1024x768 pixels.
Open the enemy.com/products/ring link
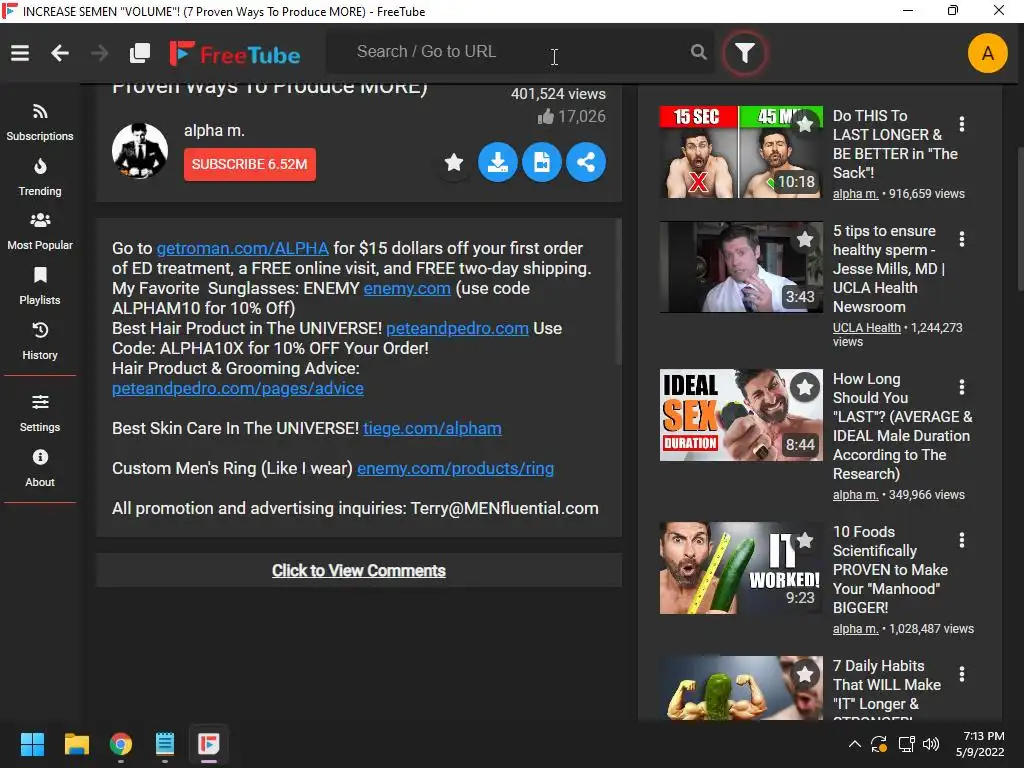[x=455, y=468]
